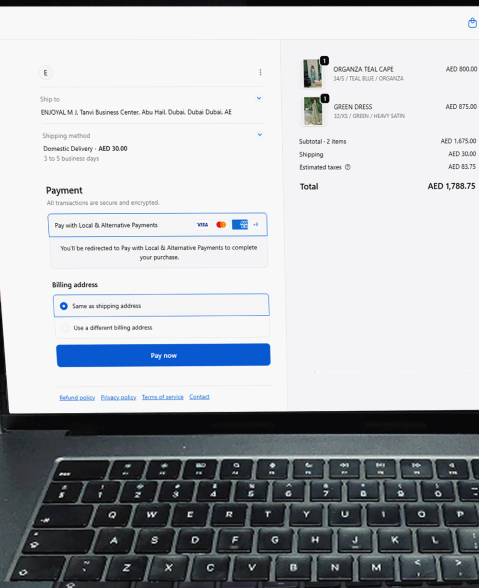Click the Mastercard logo

(x=221, y=225)
